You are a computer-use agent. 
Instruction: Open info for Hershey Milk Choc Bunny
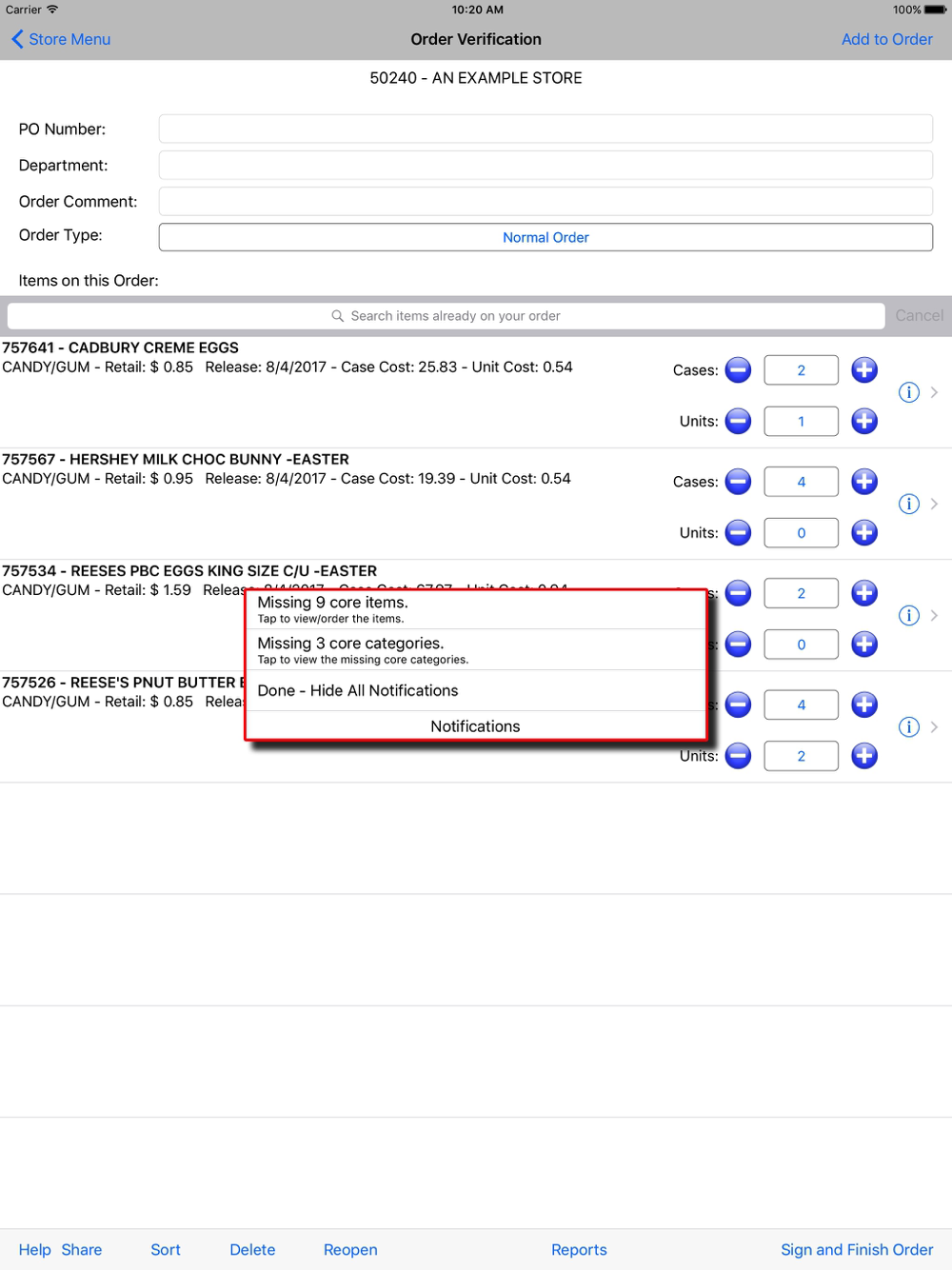pos(909,504)
